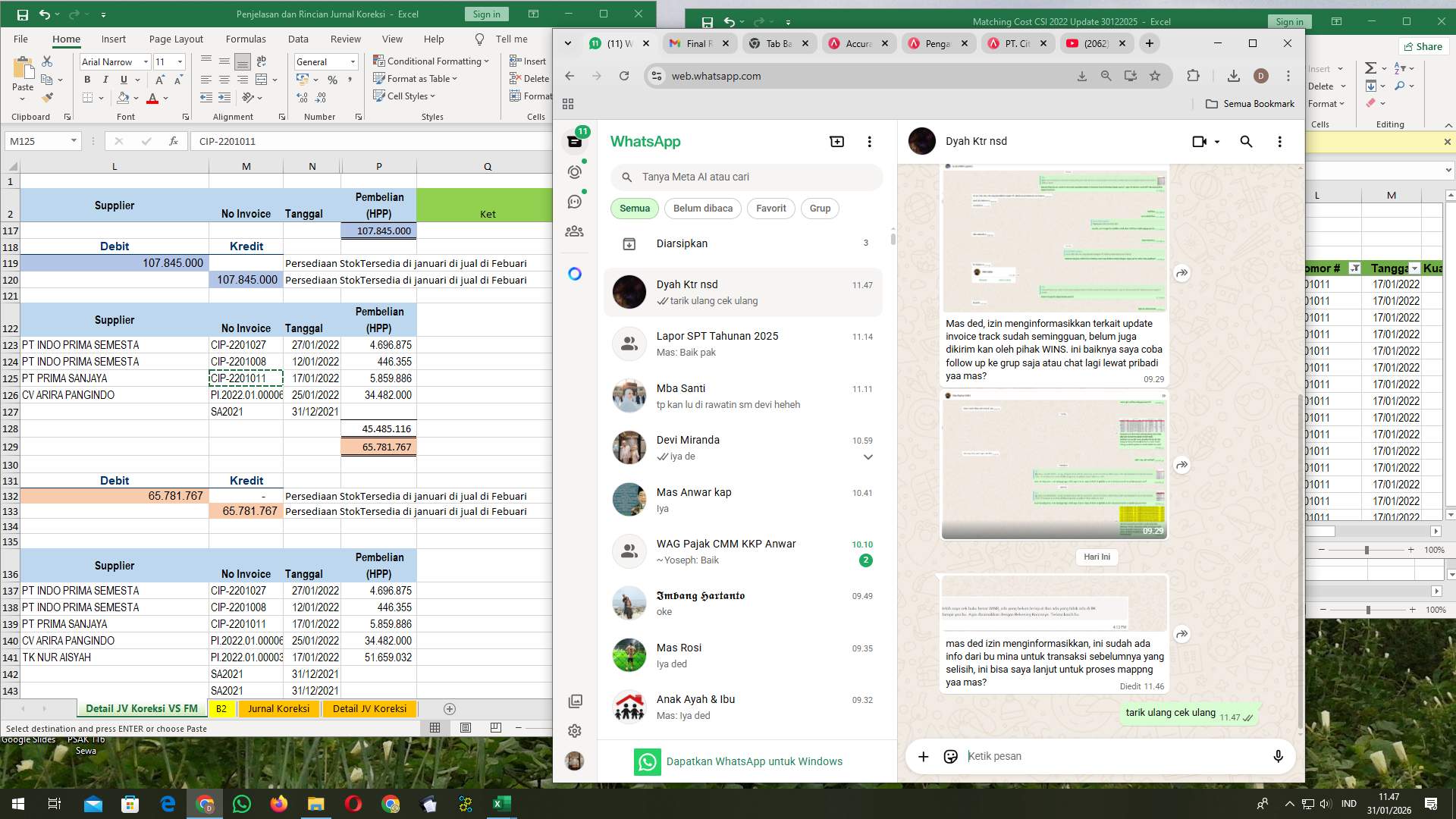Click the Tanya Meta AI atau cari search field
This screenshot has height=819, width=1456.
pos(747,177)
